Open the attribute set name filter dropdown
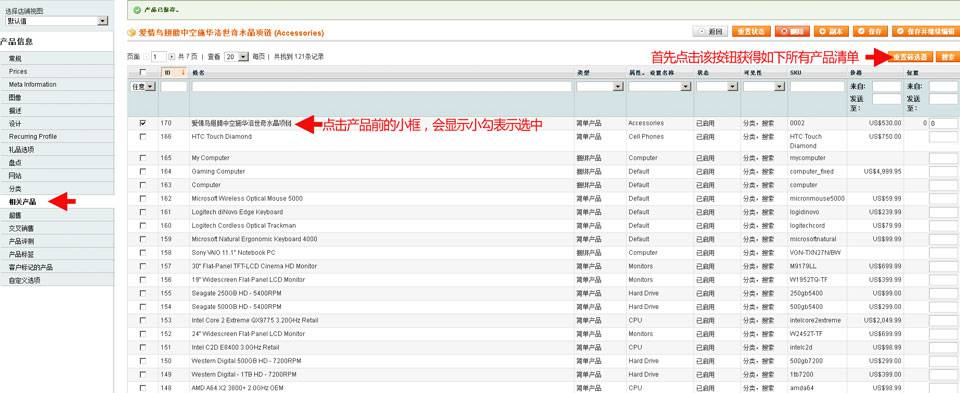This screenshot has width=960, height=393. pyautogui.click(x=660, y=87)
